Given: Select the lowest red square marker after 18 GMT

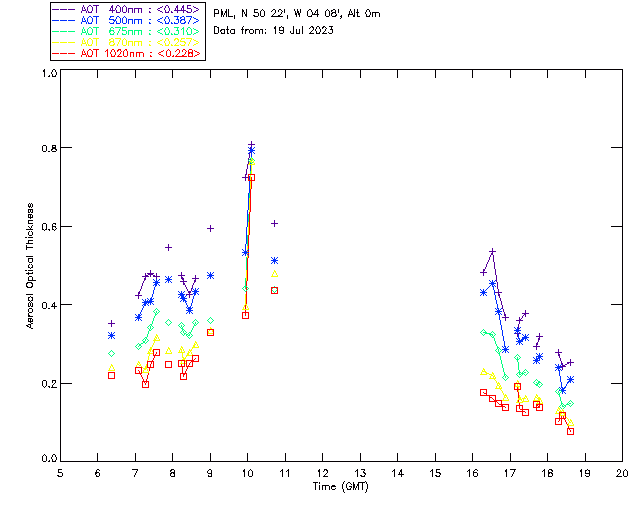Looking at the screenshot, I should pos(571,432).
